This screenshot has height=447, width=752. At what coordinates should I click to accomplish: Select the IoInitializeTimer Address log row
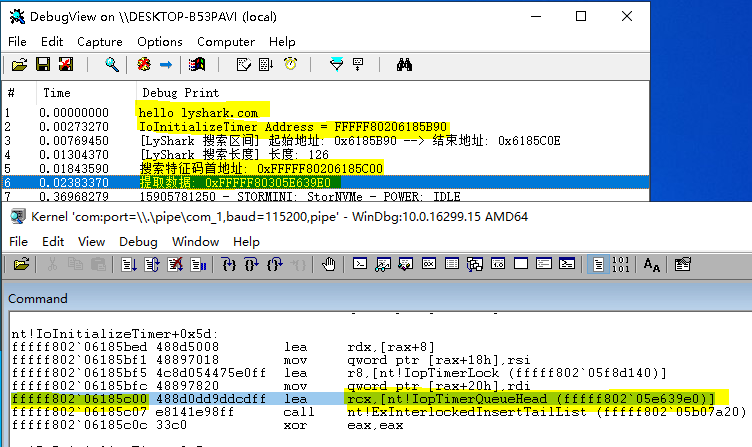point(326,127)
